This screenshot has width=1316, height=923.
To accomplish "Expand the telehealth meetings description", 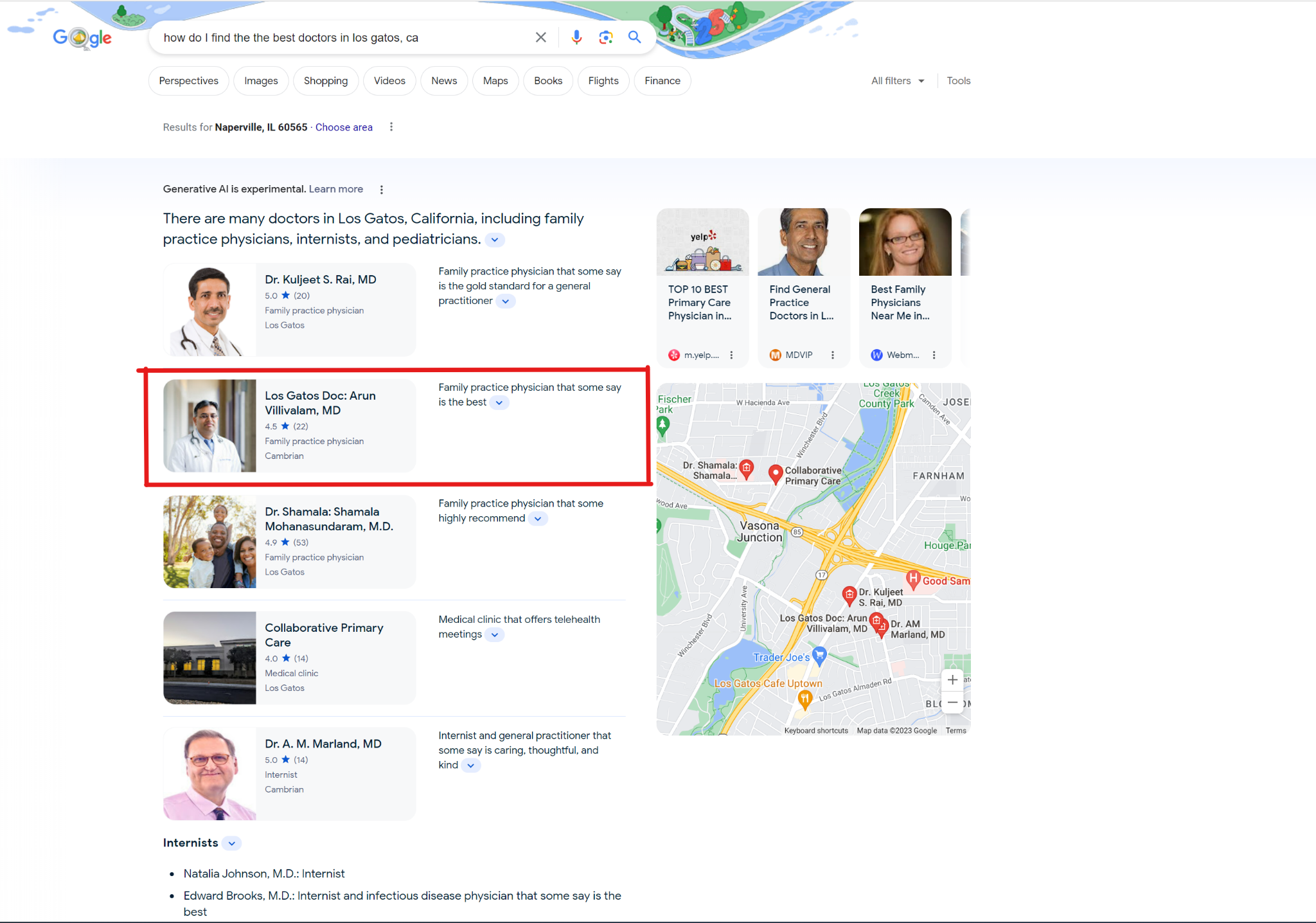I will [494, 635].
